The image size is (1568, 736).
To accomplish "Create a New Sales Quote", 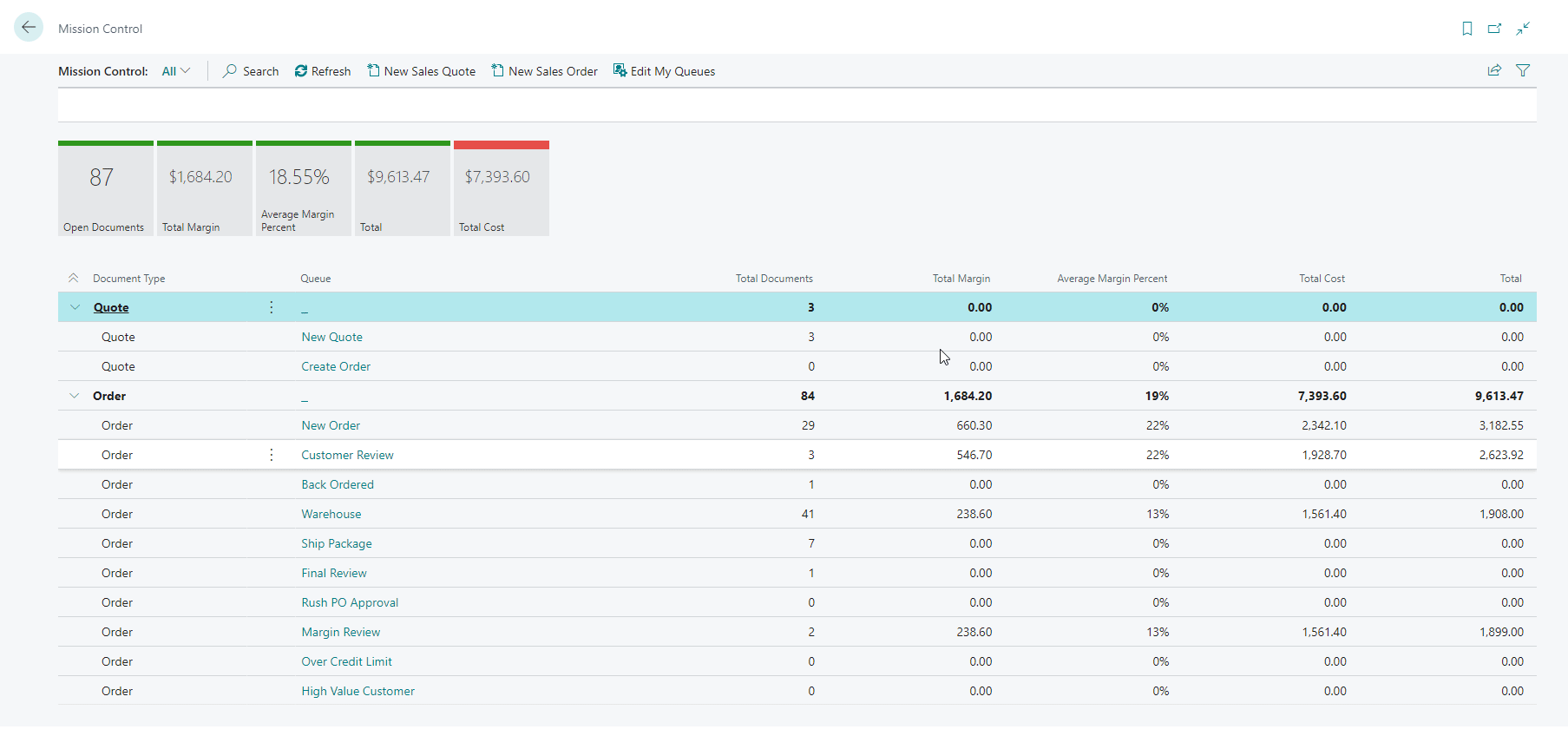I will click(422, 71).
